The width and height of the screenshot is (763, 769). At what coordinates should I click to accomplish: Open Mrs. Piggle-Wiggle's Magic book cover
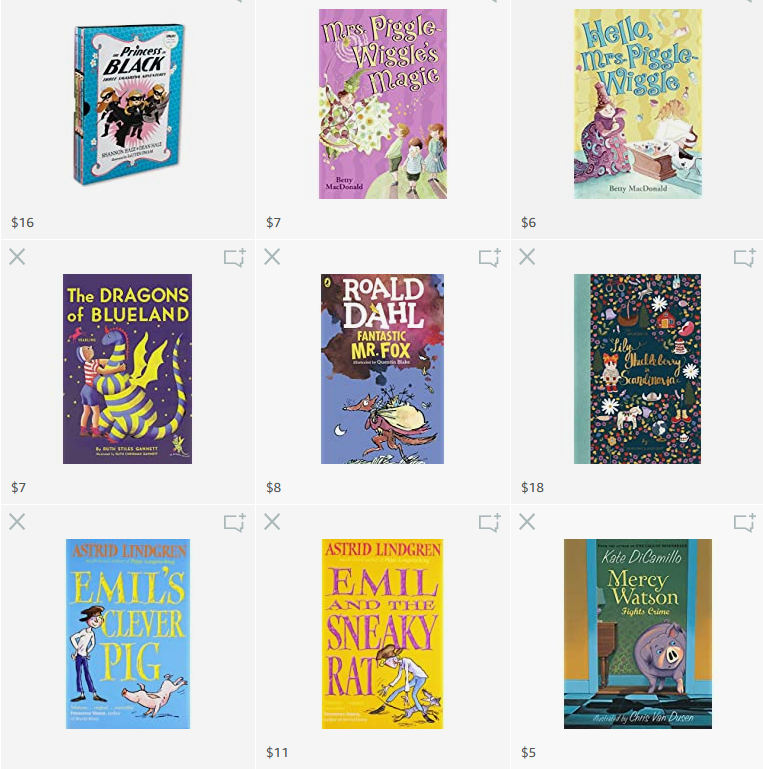point(383,104)
